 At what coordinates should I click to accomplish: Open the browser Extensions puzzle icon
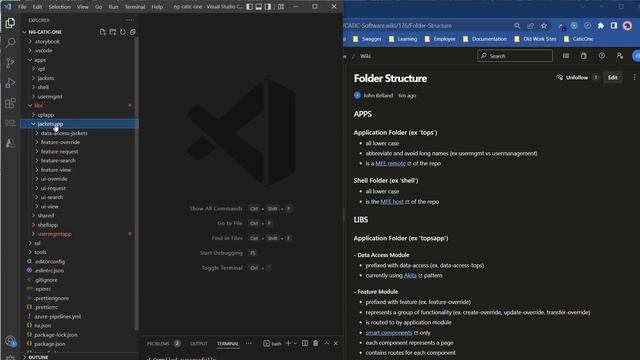coord(600,26)
